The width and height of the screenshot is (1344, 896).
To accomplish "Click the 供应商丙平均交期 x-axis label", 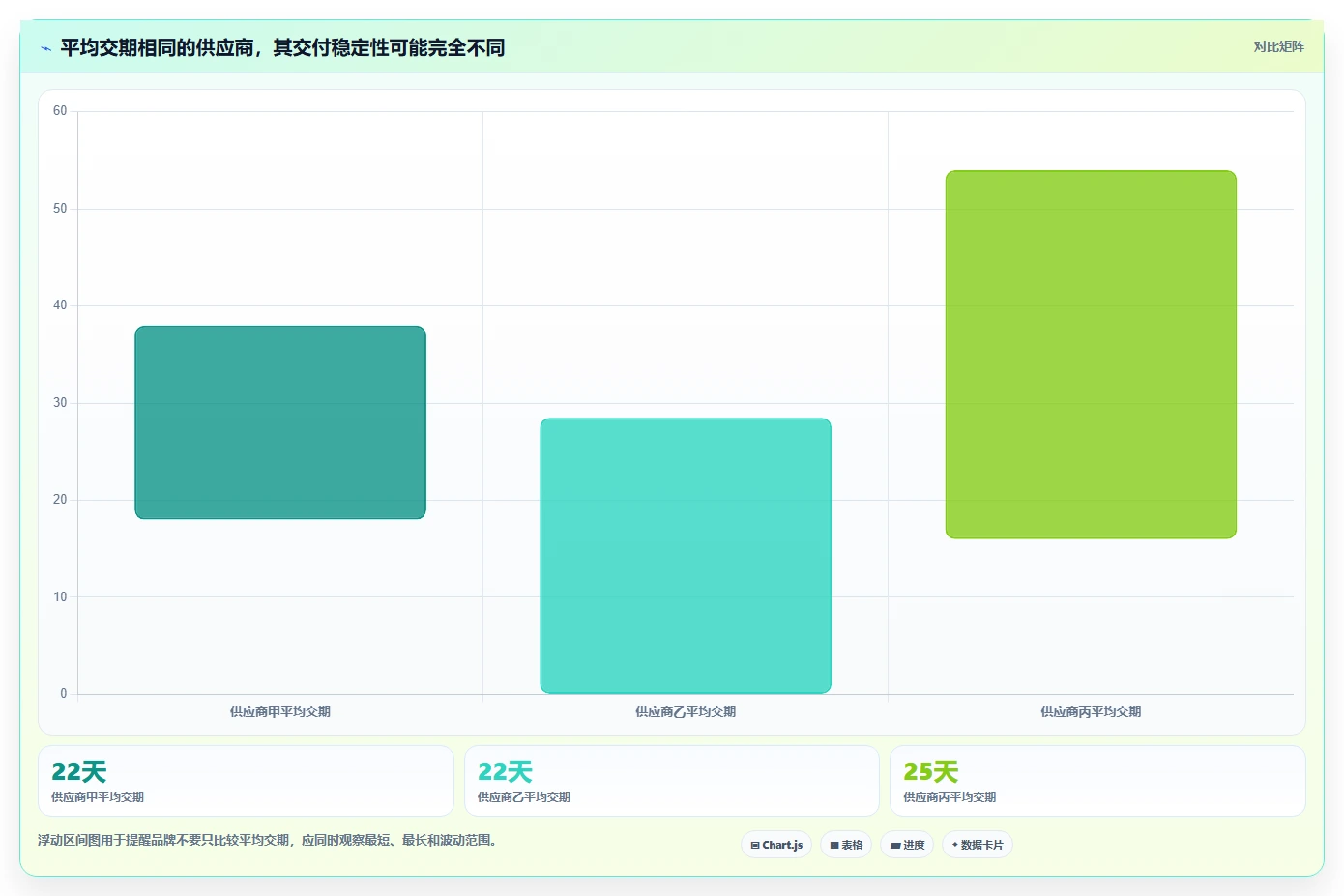I will pos(1091,711).
